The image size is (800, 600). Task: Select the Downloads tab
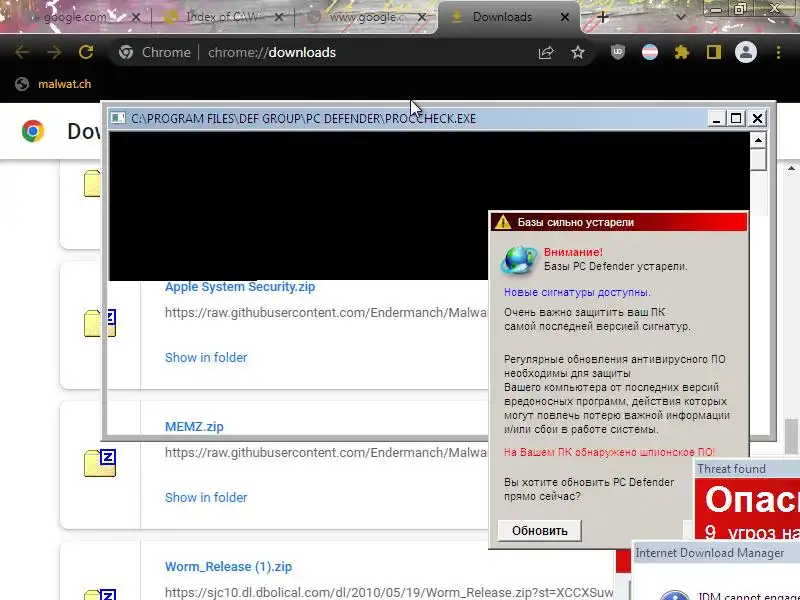[x=502, y=17]
